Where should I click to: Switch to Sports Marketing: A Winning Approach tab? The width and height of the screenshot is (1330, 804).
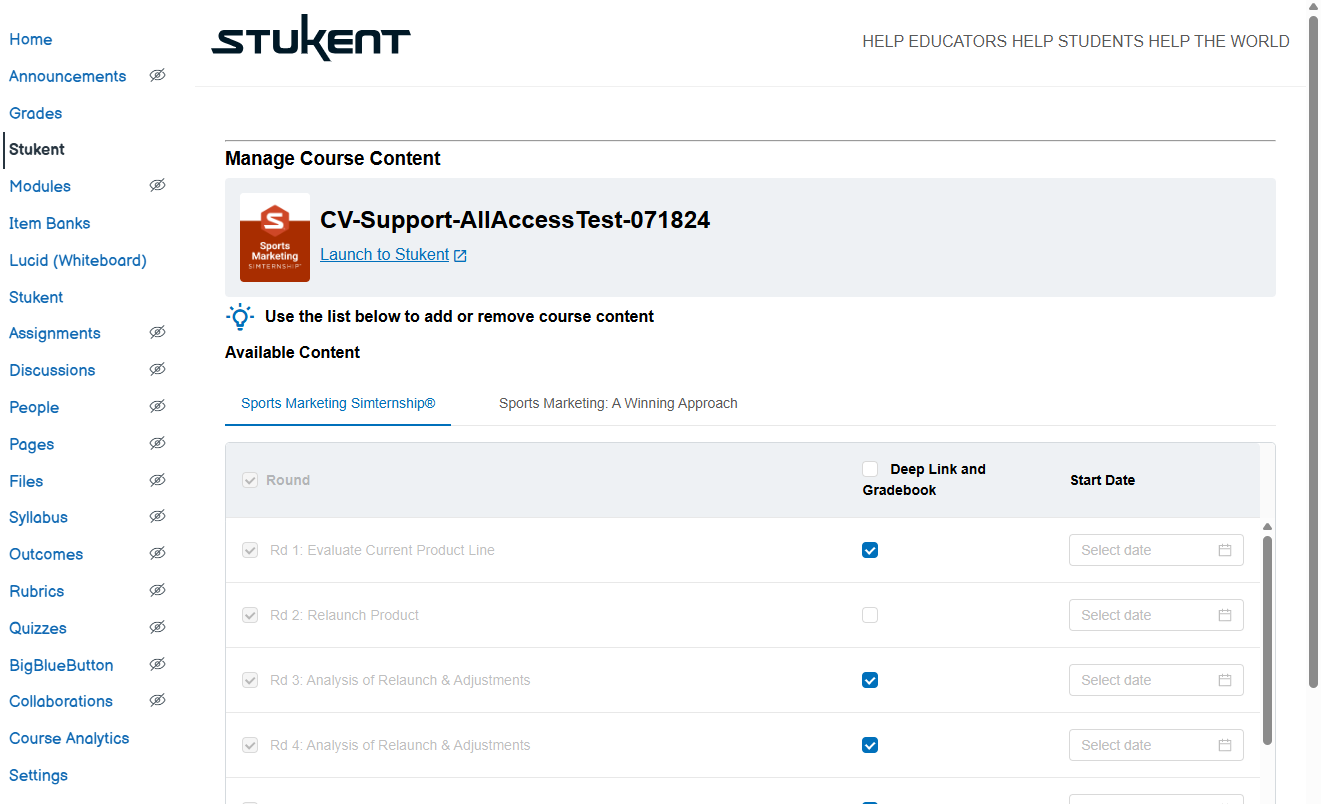(618, 404)
